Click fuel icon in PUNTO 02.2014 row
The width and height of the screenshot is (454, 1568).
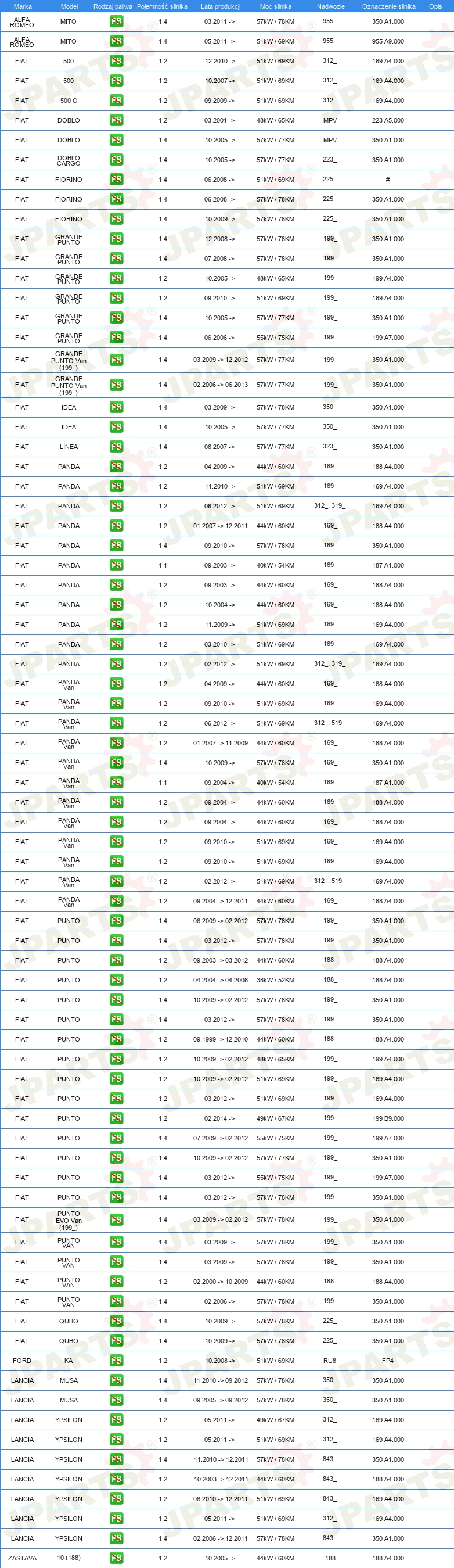[116, 1118]
